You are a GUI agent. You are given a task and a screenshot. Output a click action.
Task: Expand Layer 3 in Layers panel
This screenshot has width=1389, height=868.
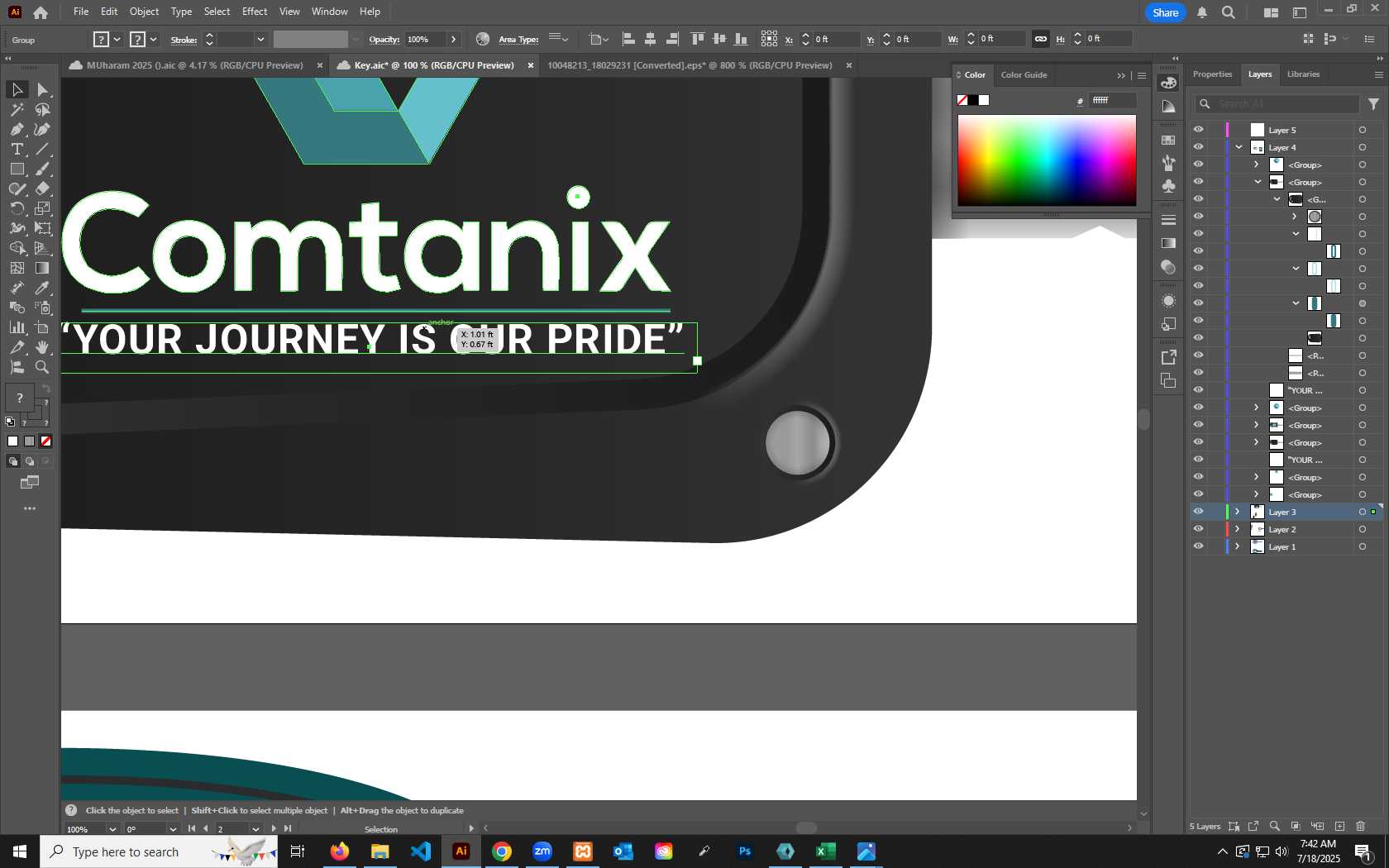[1238, 512]
